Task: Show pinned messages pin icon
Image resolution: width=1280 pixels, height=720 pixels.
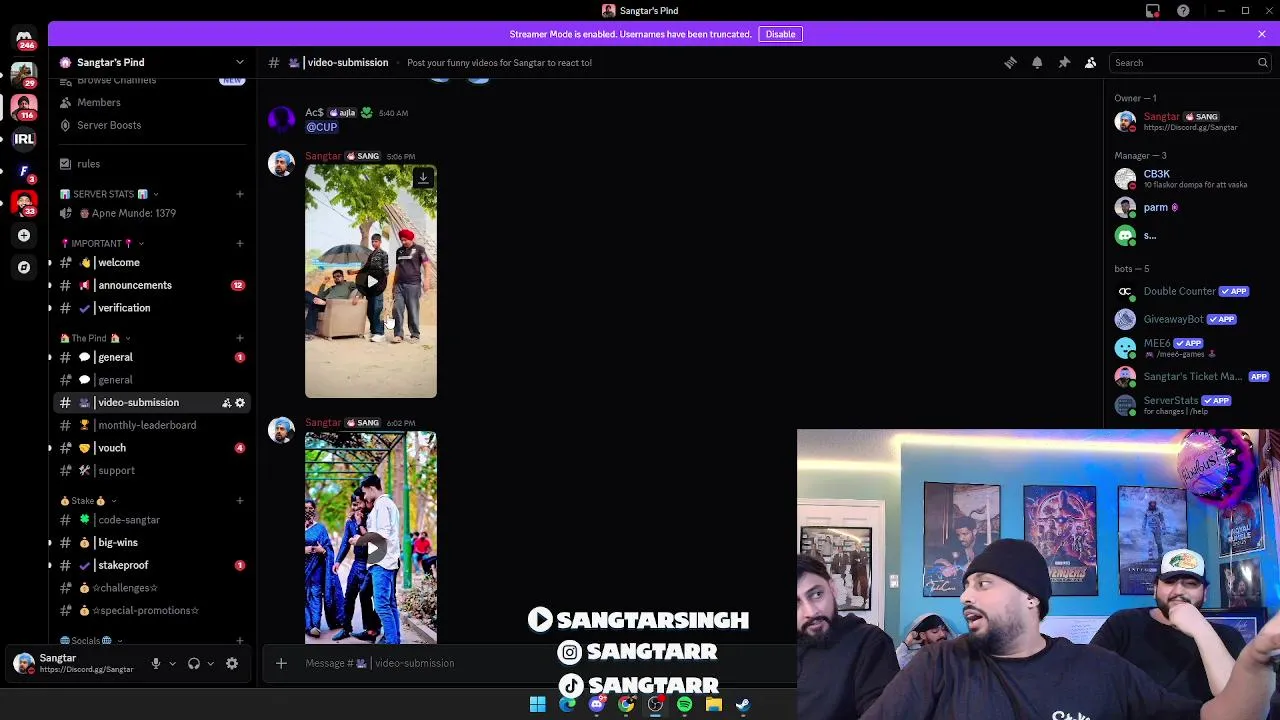Action: tap(1064, 62)
